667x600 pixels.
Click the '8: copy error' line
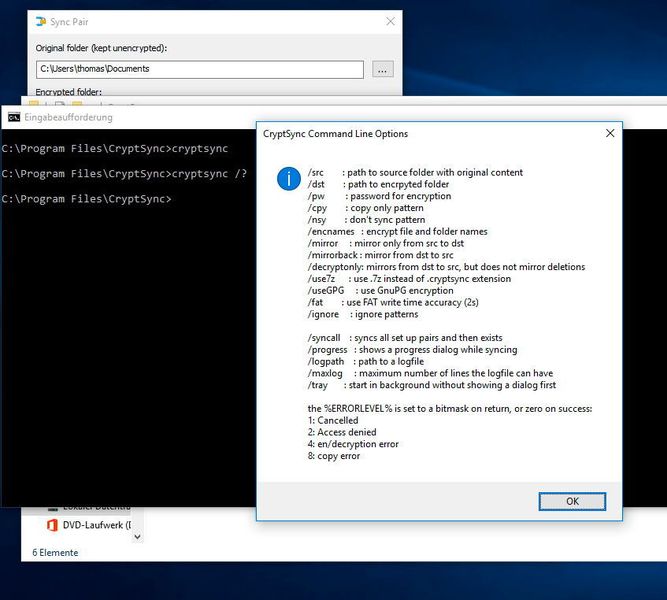334,456
